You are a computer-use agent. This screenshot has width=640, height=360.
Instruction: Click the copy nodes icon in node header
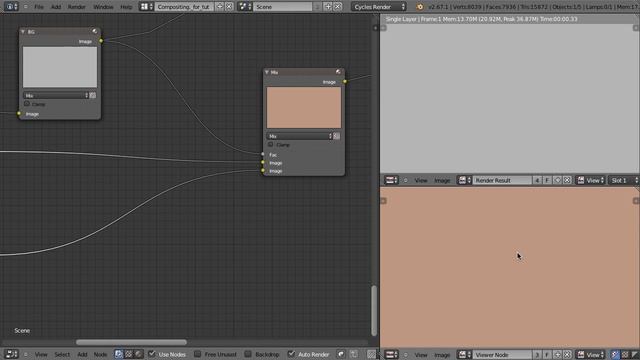(354, 354)
